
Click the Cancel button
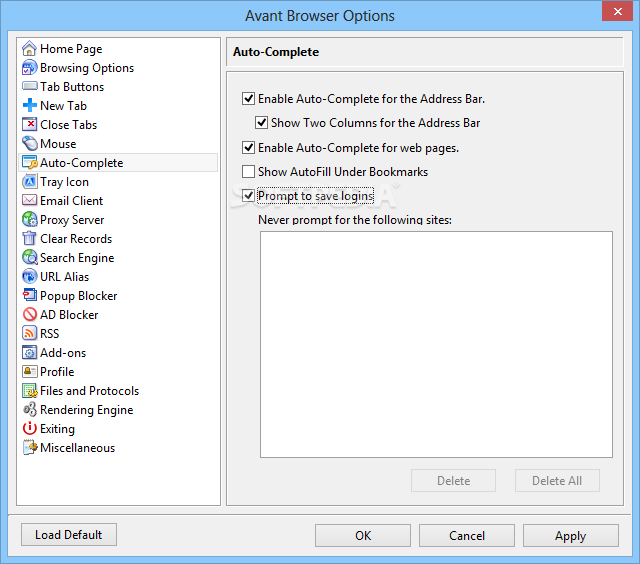467,535
